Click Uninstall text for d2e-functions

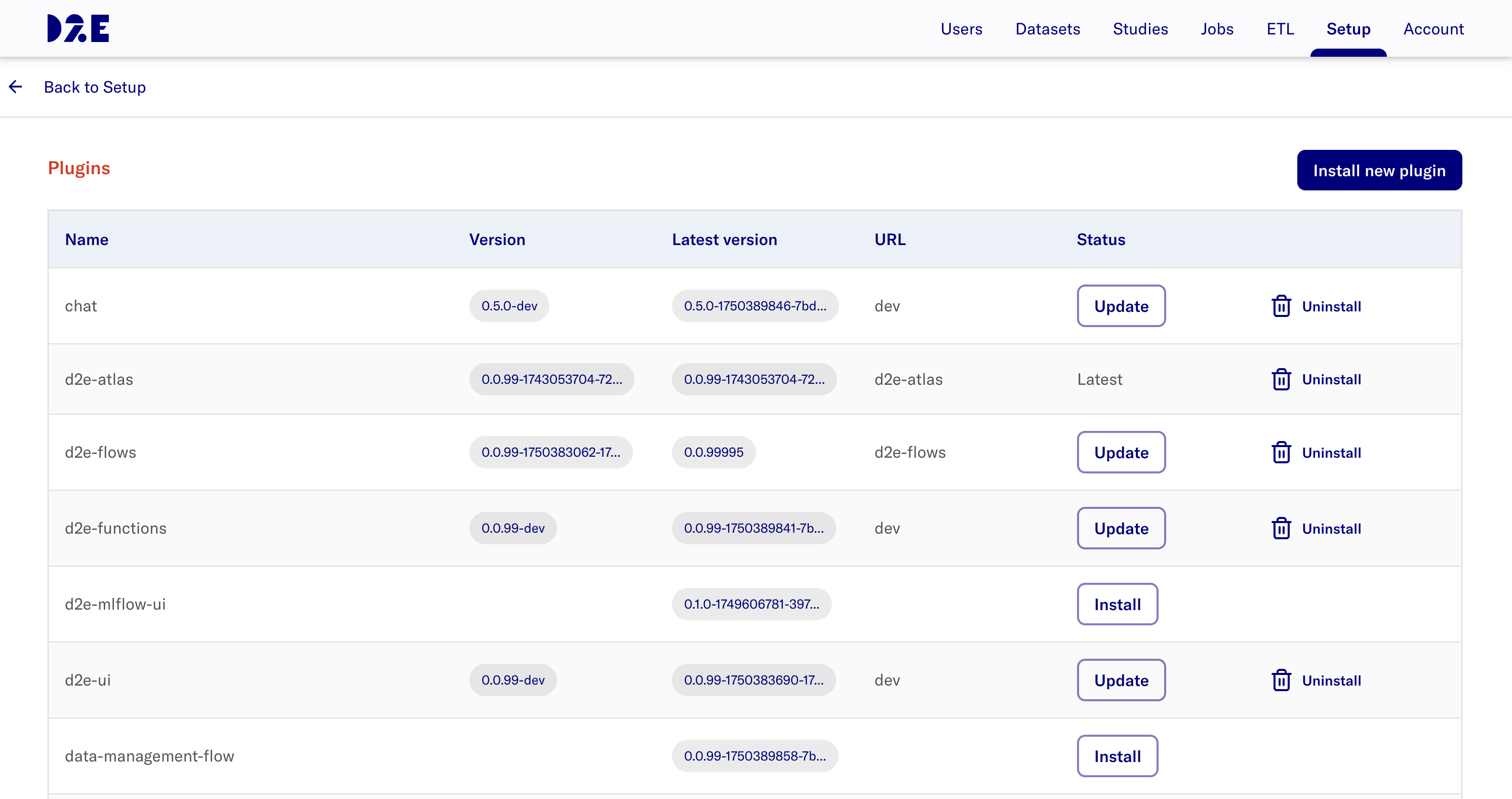[1331, 528]
